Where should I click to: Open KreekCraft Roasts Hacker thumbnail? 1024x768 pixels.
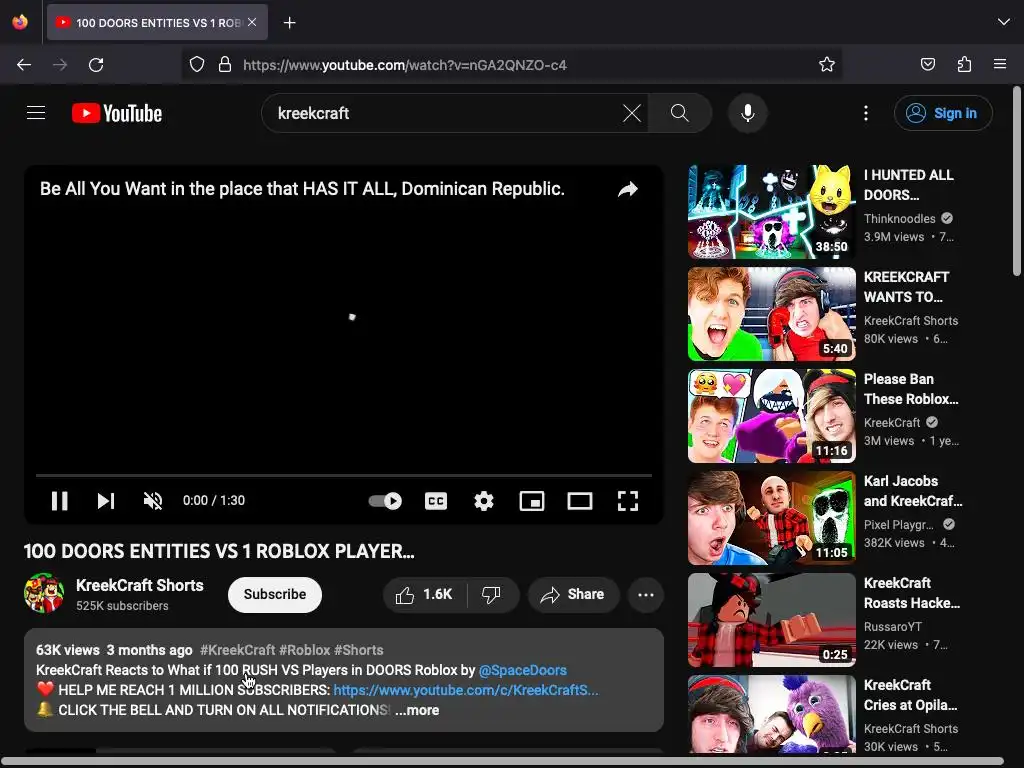[771, 620]
